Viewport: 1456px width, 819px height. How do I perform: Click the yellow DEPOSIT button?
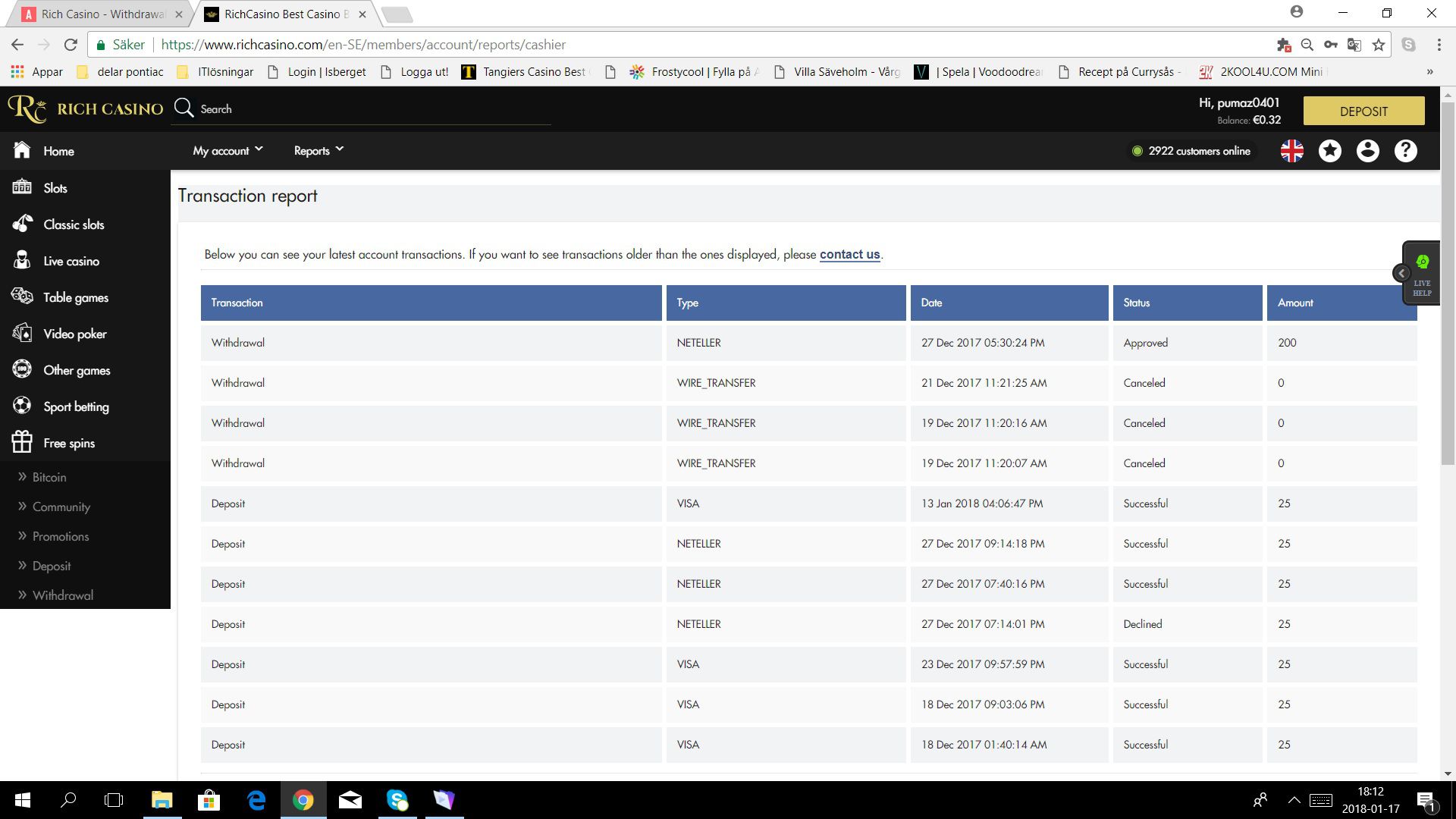click(x=1363, y=111)
